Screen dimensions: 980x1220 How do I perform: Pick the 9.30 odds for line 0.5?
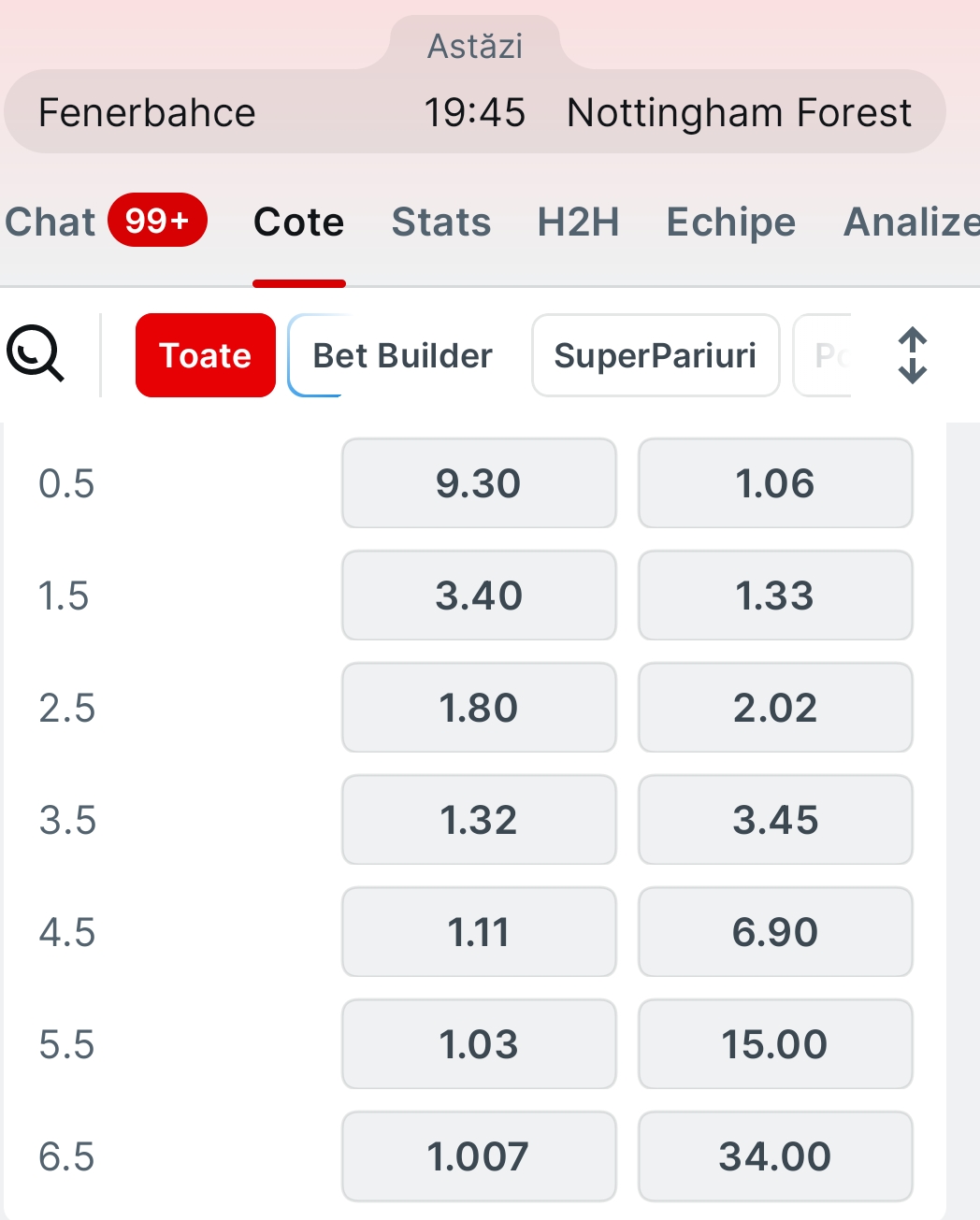coord(479,483)
